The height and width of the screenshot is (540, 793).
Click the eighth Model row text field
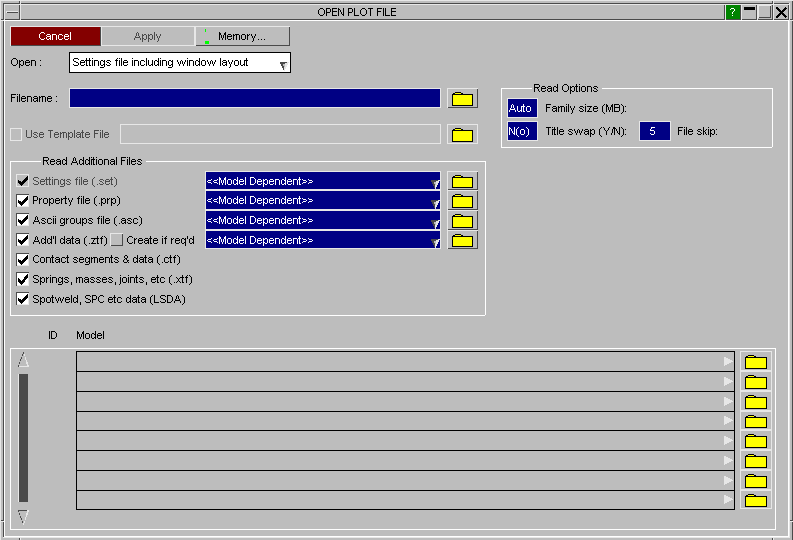[405, 500]
